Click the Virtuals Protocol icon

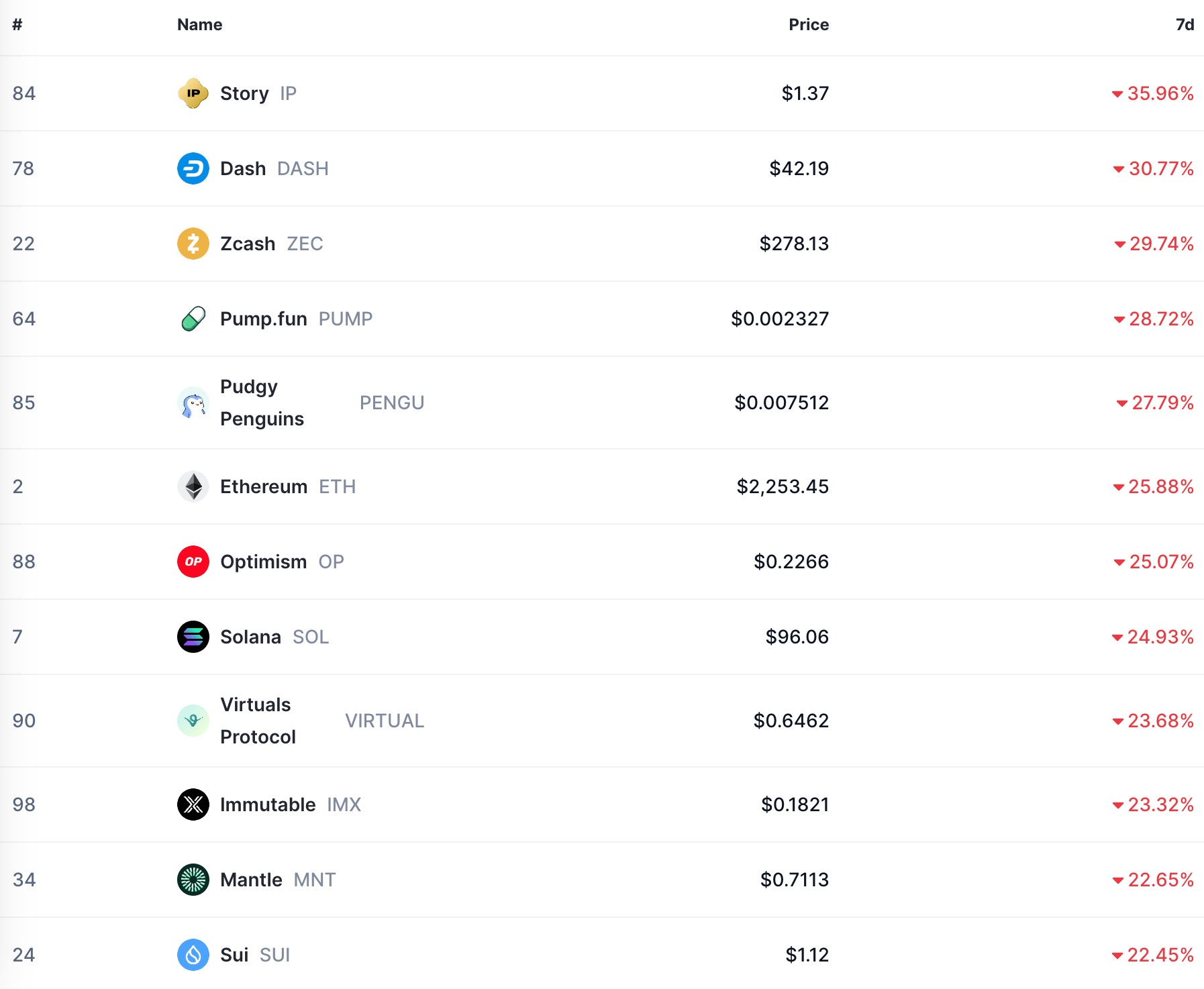(x=193, y=721)
